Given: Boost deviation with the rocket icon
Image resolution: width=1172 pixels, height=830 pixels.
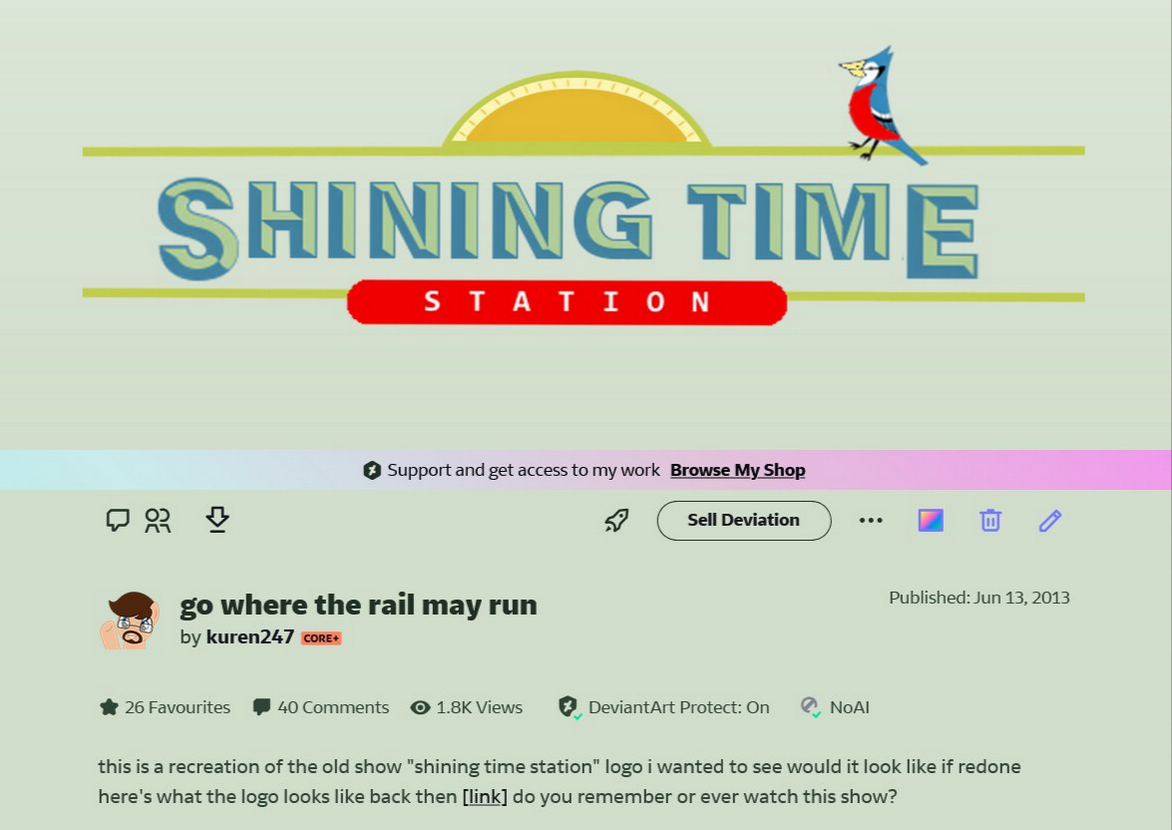Looking at the screenshot, I should pos(617,520).
